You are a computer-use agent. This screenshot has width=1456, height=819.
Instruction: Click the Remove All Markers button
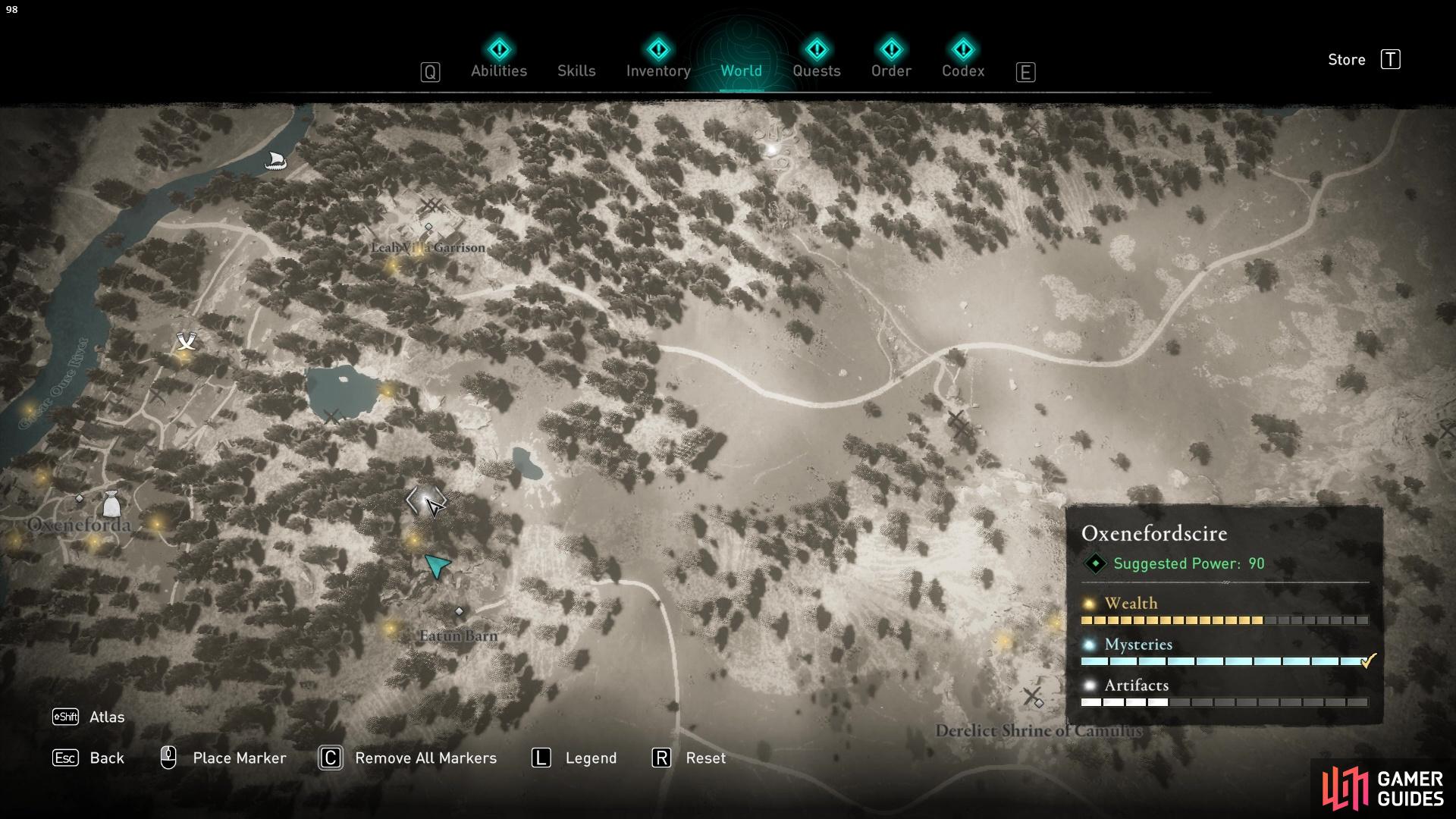click(x=425, y=757)
